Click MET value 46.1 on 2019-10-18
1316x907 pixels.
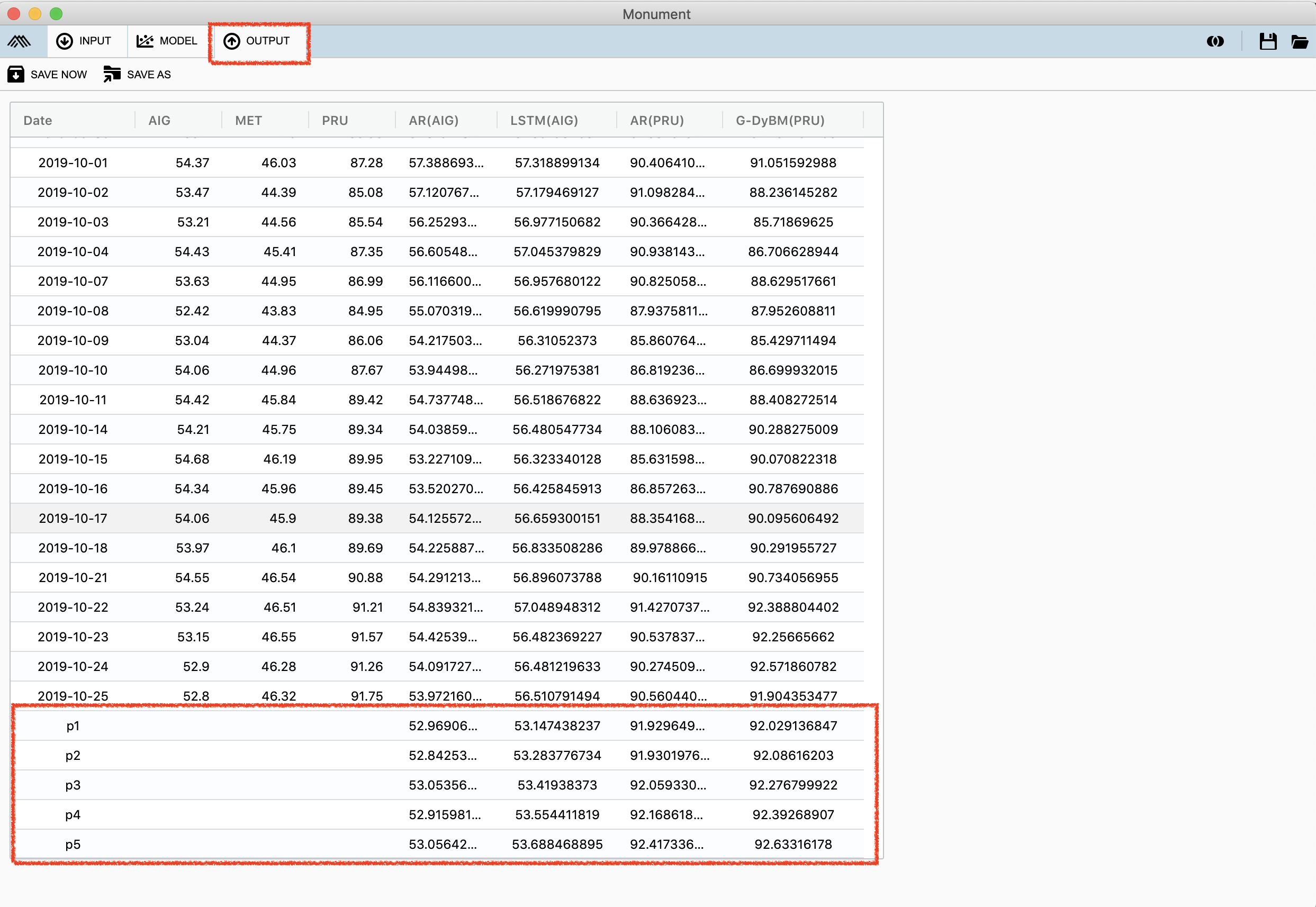(x=284, y=548)
